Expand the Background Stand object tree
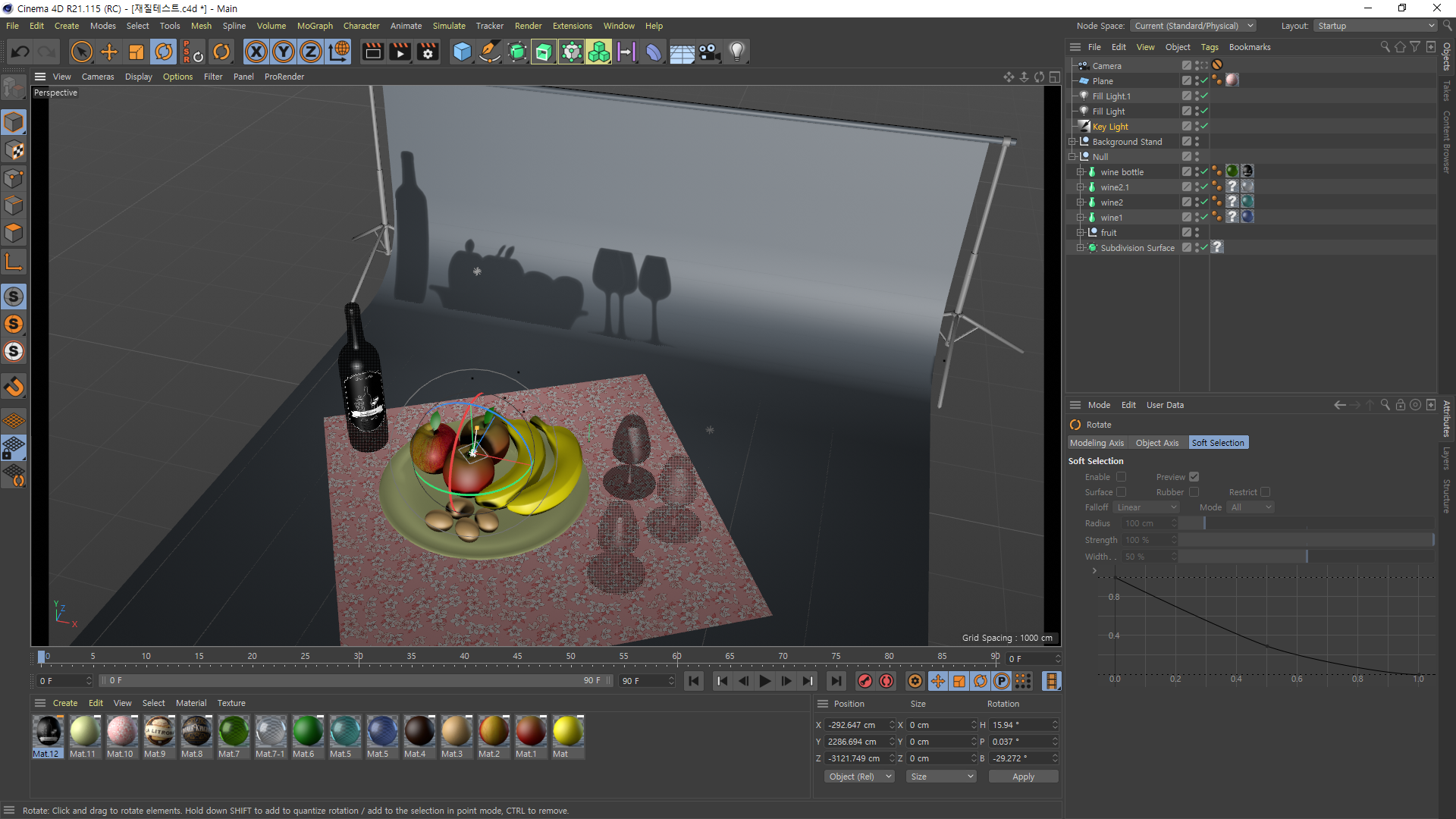 tap(1072, 142)
